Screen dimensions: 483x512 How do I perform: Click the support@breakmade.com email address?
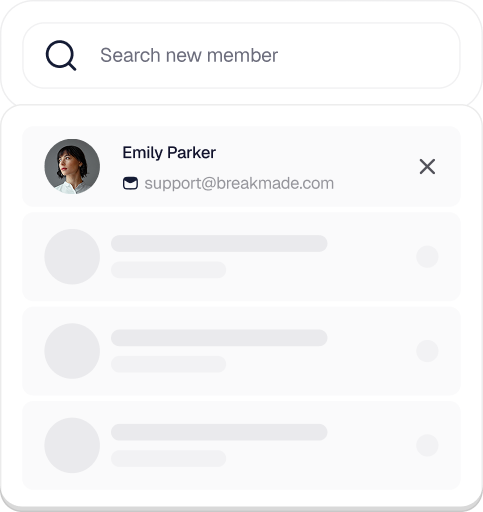pos(239,183)
